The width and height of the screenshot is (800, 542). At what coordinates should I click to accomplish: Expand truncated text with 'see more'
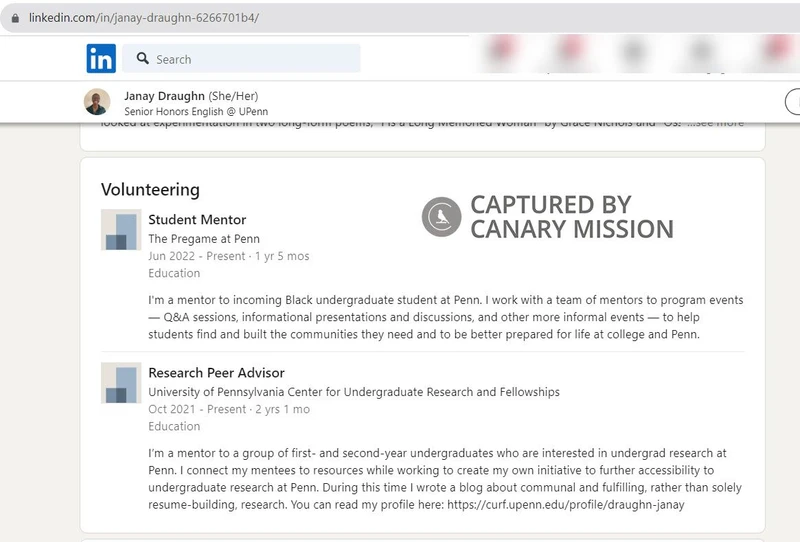point(715,123)
